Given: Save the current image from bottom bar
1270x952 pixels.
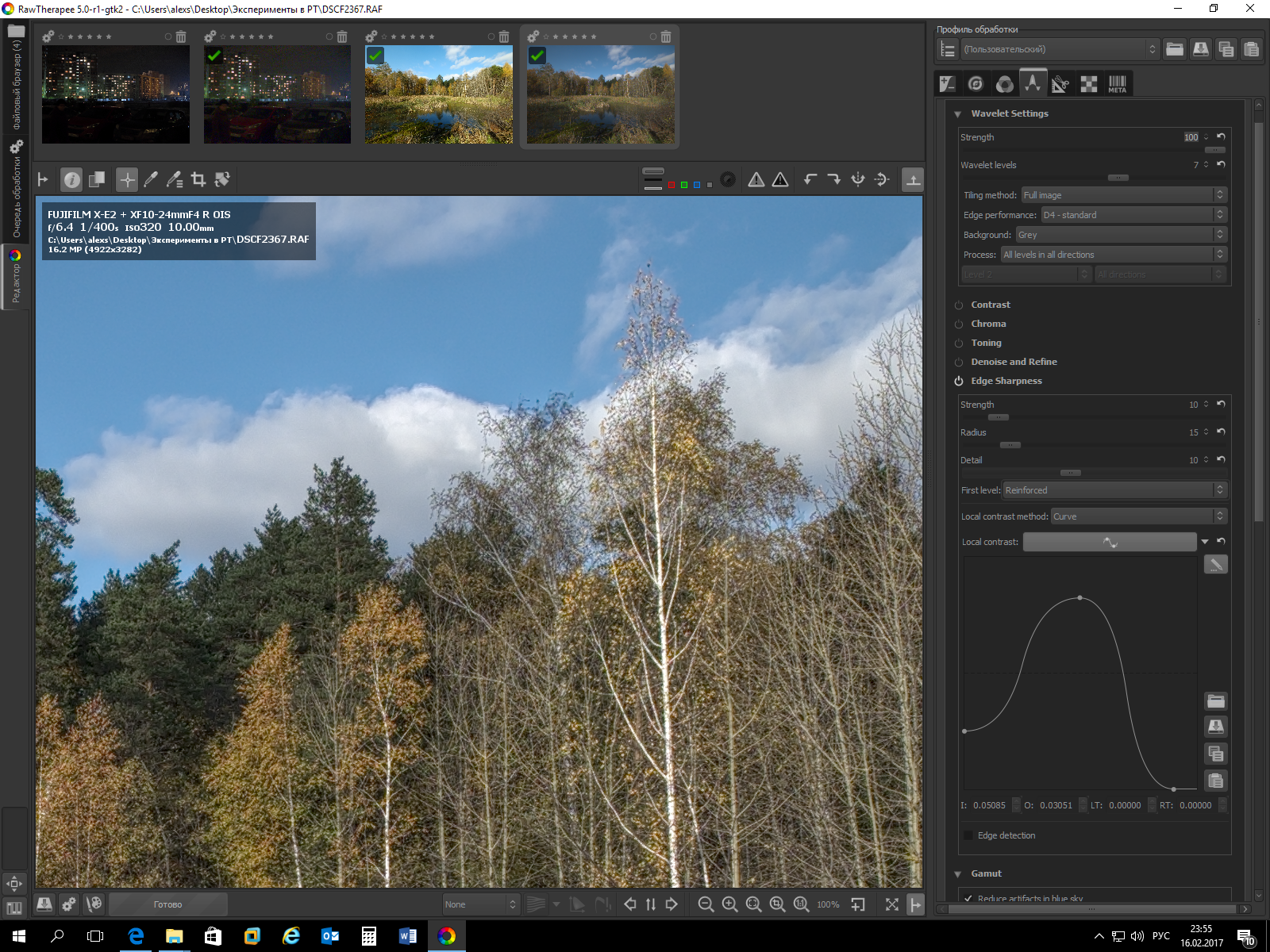Looking at the screenshot, I should [44, 904].
